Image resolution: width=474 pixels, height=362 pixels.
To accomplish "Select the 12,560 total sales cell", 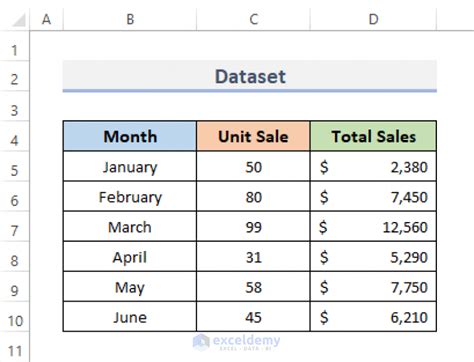I will tap(373, 227).
